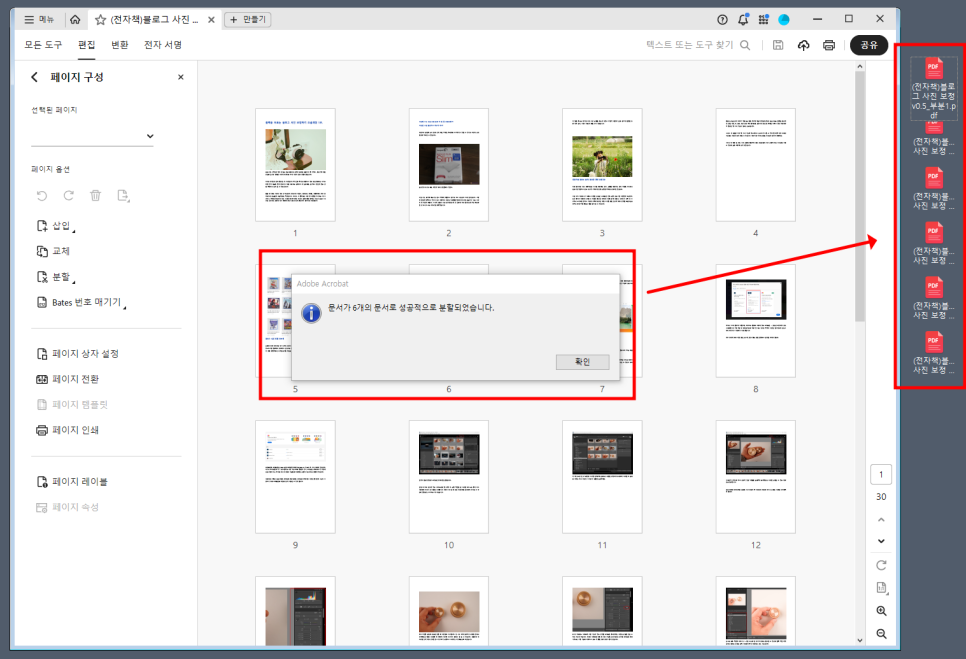Switch to the 편집 tab
This screenshot has height=659, width=966.
click(86, 45)
